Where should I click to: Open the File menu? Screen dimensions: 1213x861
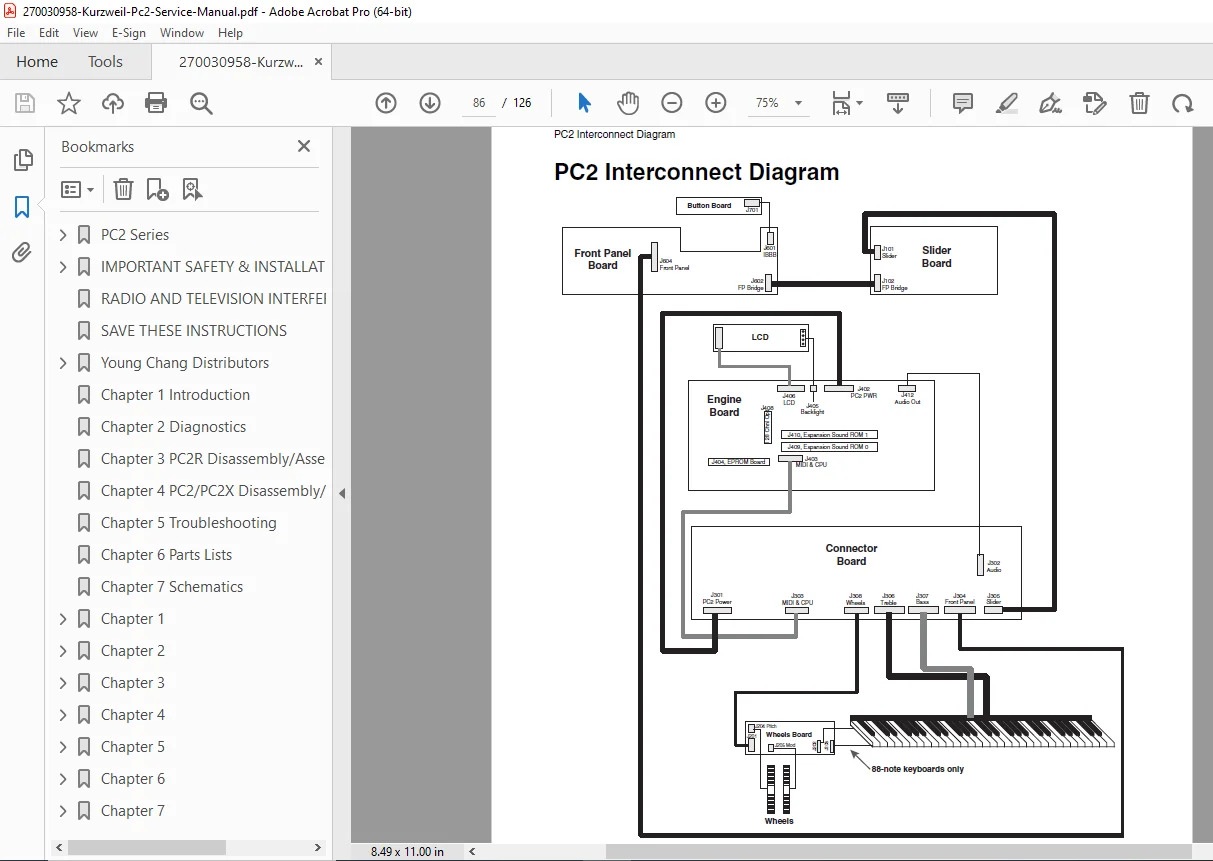tap(16, 33)
